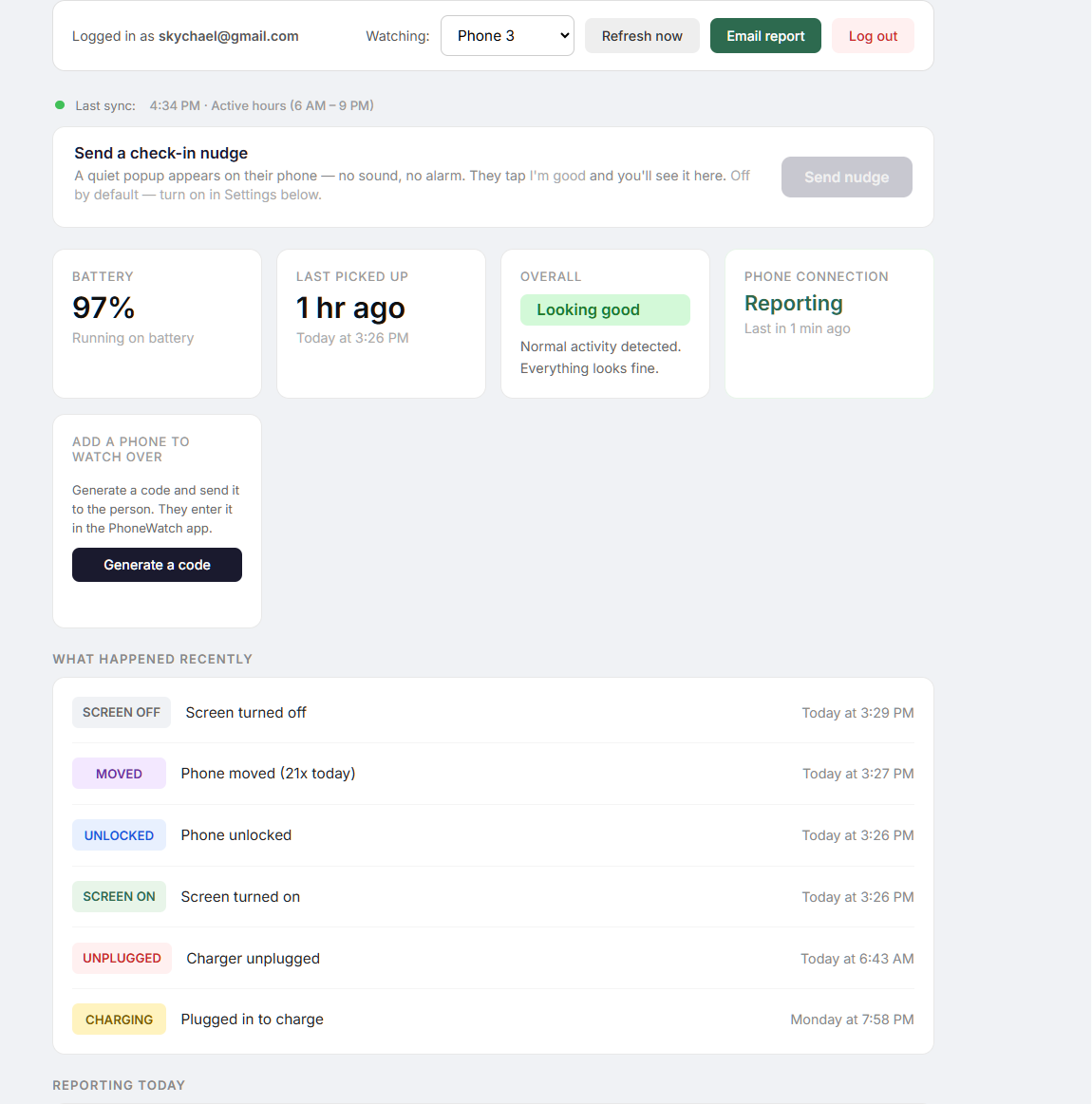1092x1104 pixels.
Task: Generate a code for a new phone
Action: coord(157,565)
